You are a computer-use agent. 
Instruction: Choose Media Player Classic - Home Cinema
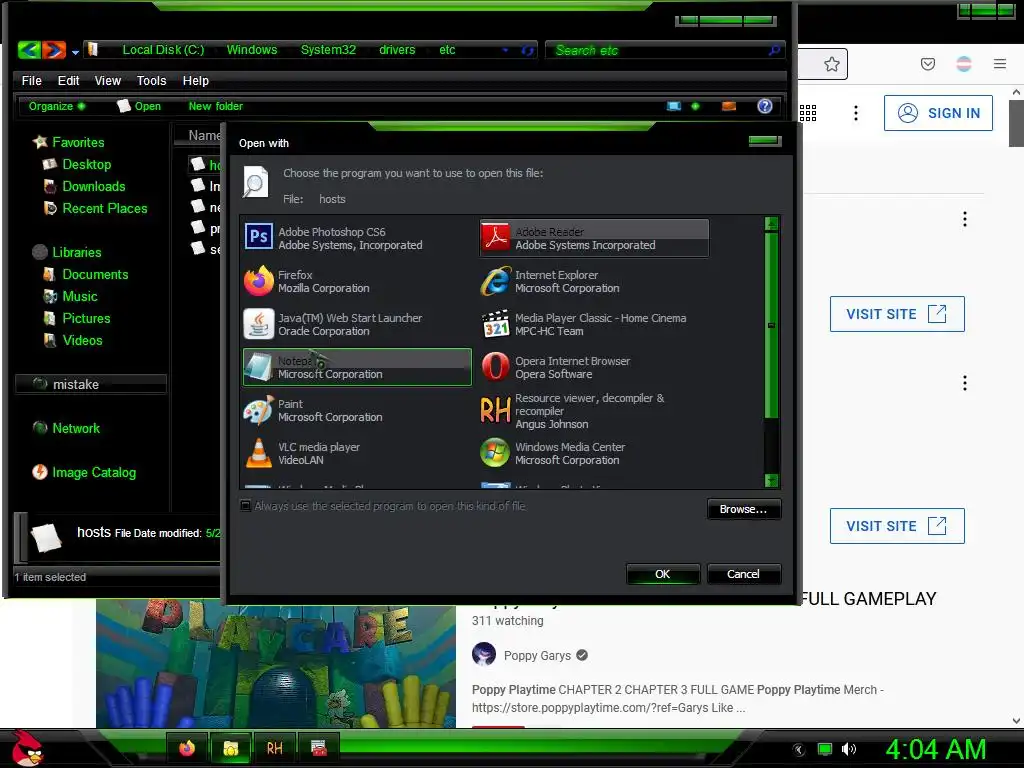coord(594,325)
